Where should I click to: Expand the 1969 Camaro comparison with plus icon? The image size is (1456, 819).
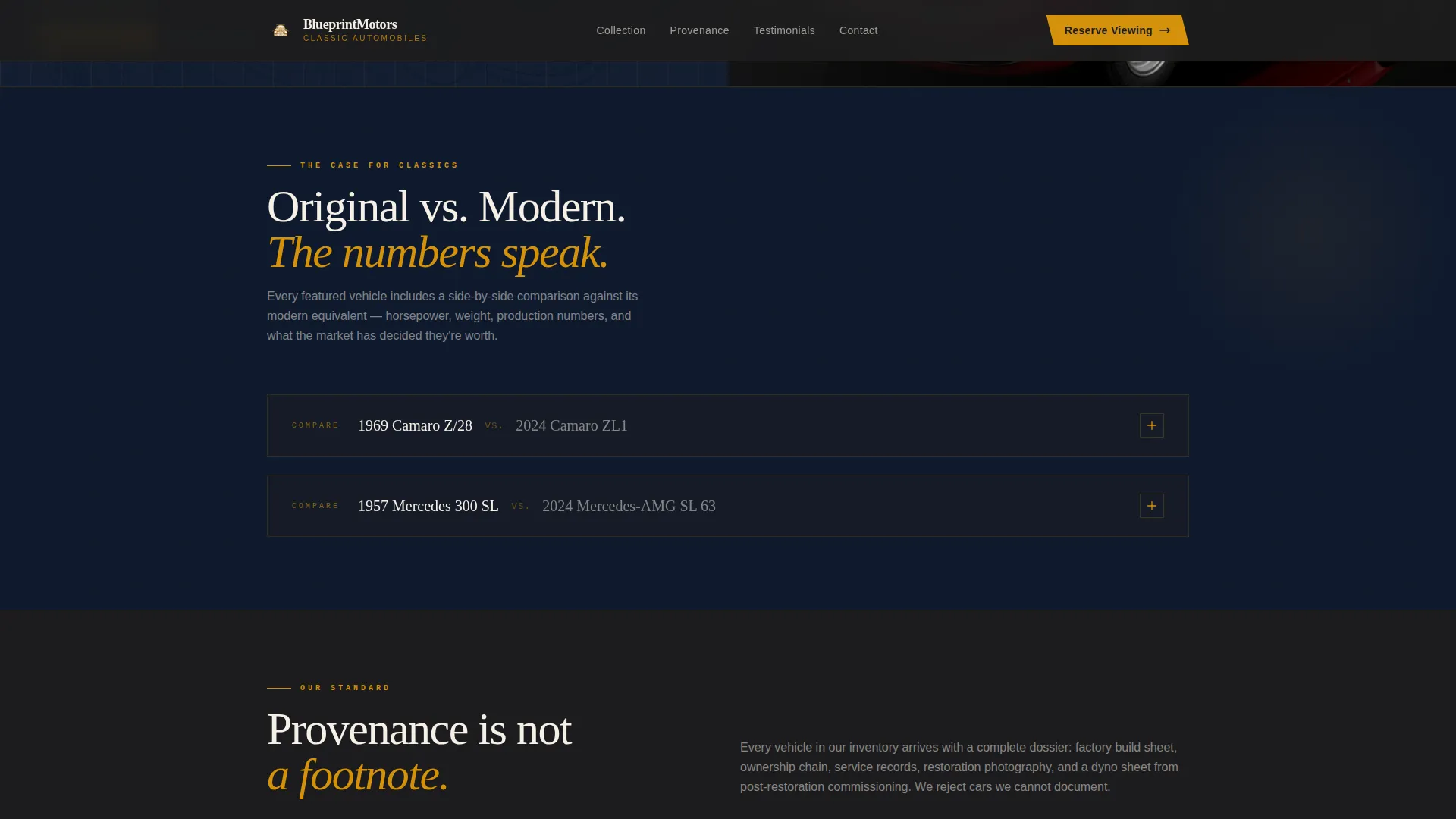tap(1152, 425)
